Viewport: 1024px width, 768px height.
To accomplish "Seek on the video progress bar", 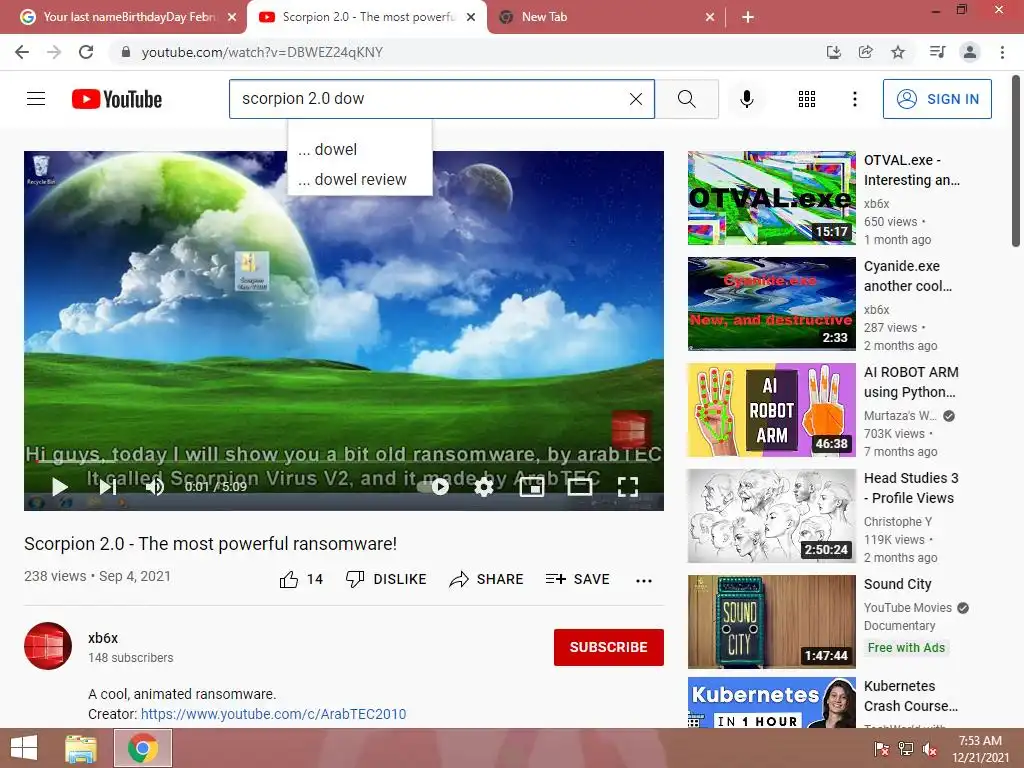I will (344, 462).
